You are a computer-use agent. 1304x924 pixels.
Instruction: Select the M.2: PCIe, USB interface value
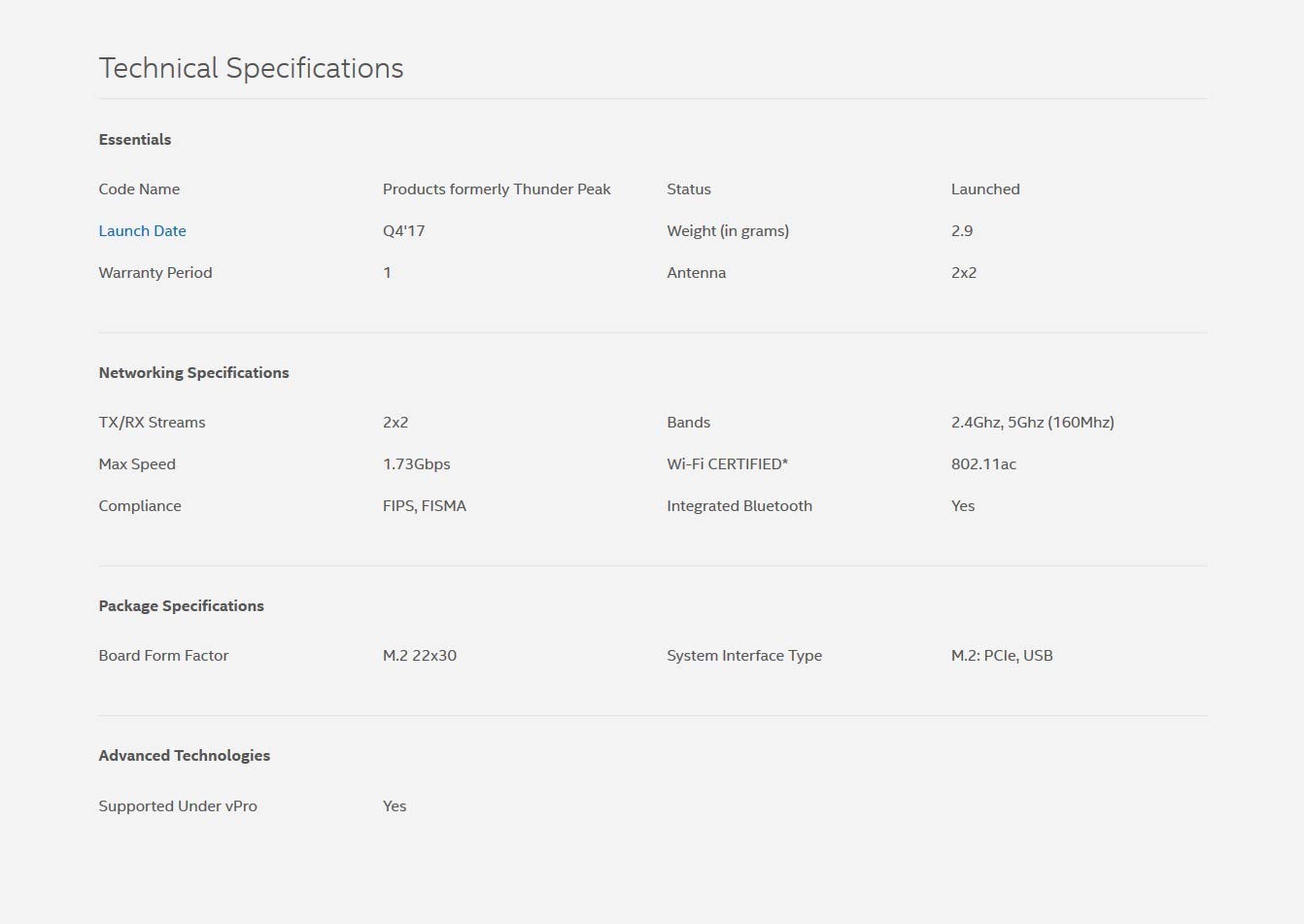pos(1002,656)
